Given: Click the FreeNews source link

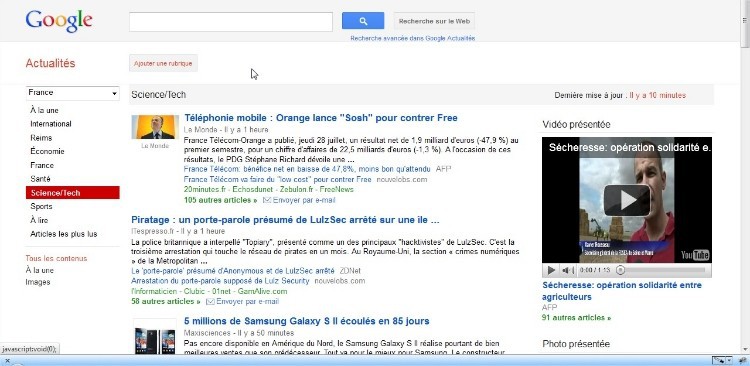Looking at the screenshot, I should [337, 189].
